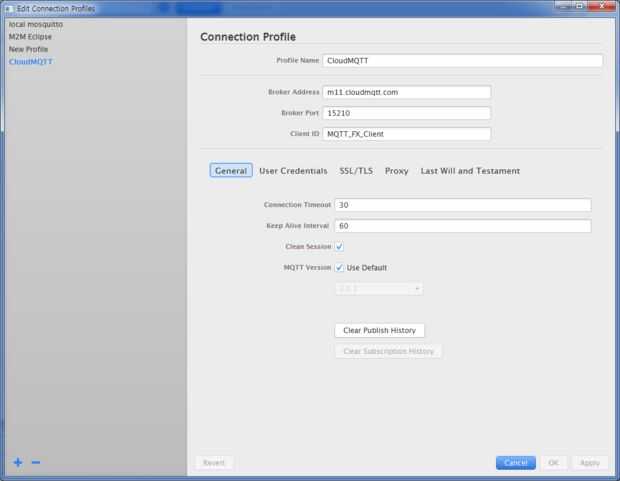This screenshot has width=620, height=481.
Task: Click the Cancel button
Action: (x=516, y=462)
